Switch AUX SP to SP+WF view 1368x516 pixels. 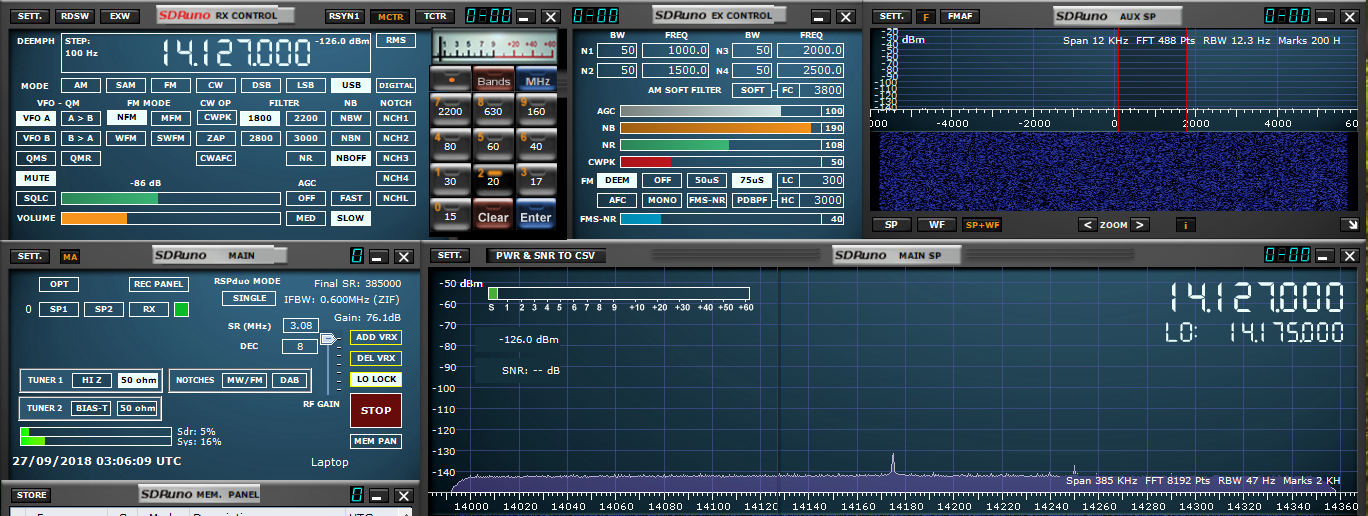pyautogui.click(x=982, y=225)
